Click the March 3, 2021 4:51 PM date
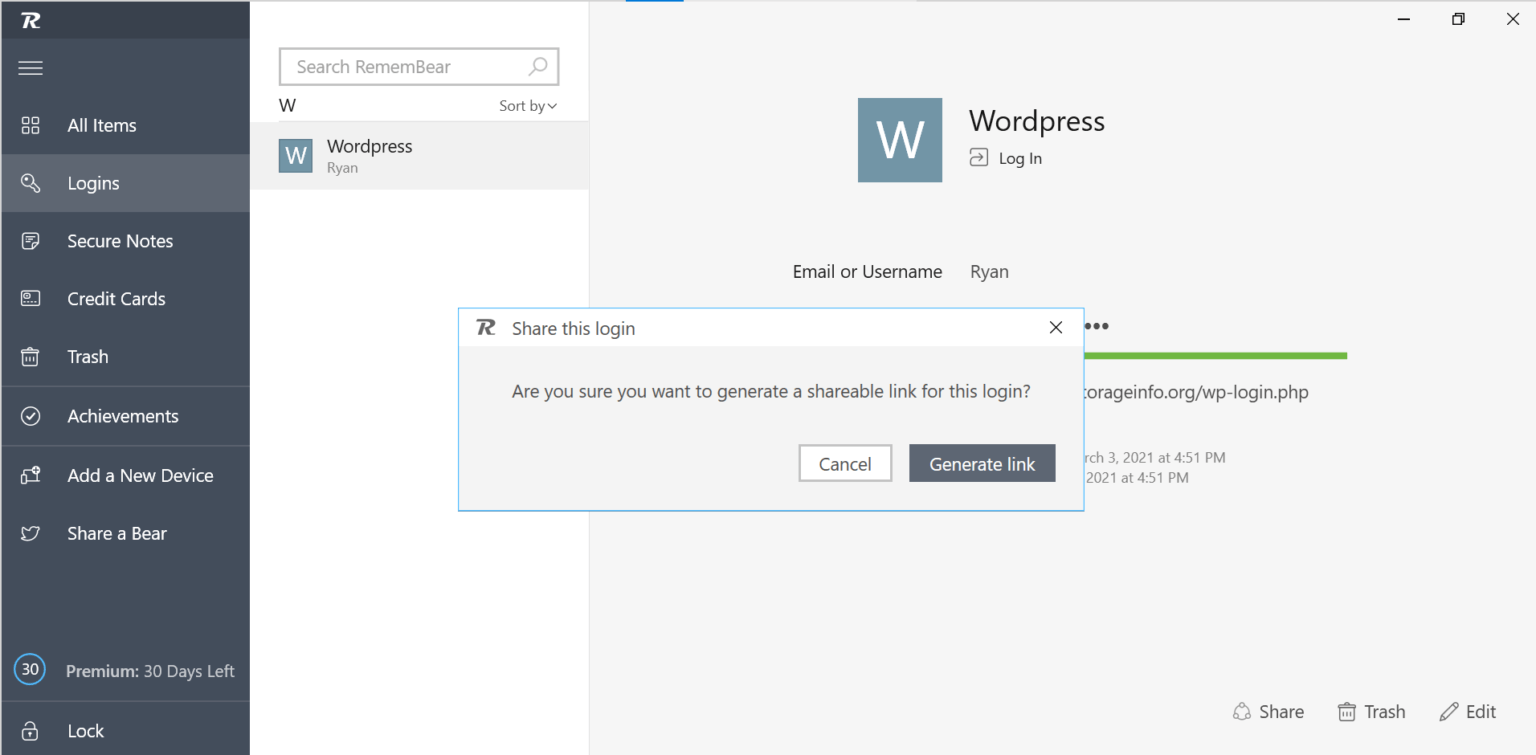 (1155, 458)
